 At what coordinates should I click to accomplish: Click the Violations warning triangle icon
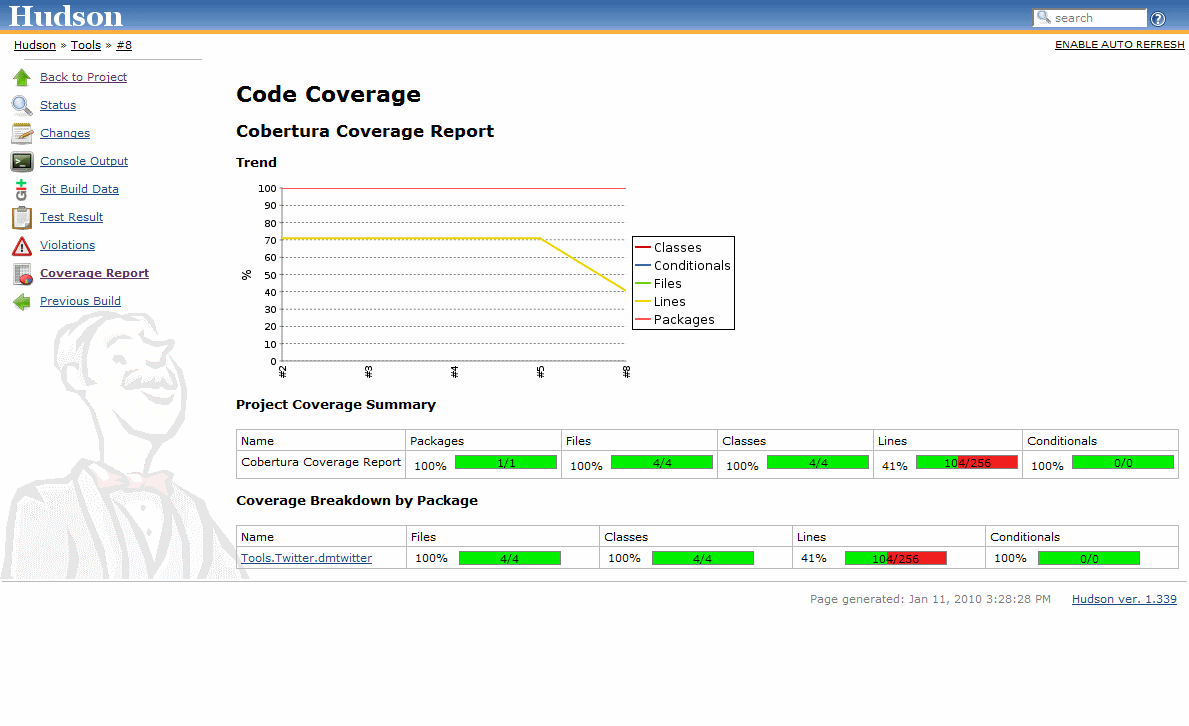pos(22,246)
